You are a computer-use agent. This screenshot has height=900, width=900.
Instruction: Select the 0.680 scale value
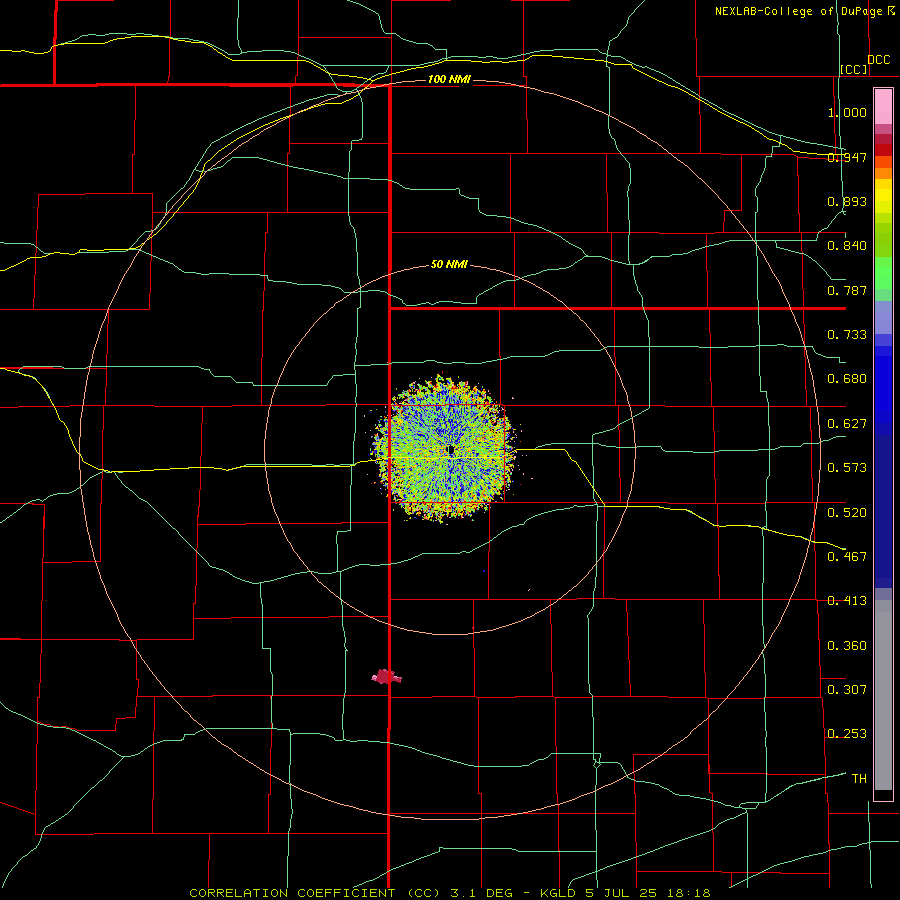click(847, 379)
